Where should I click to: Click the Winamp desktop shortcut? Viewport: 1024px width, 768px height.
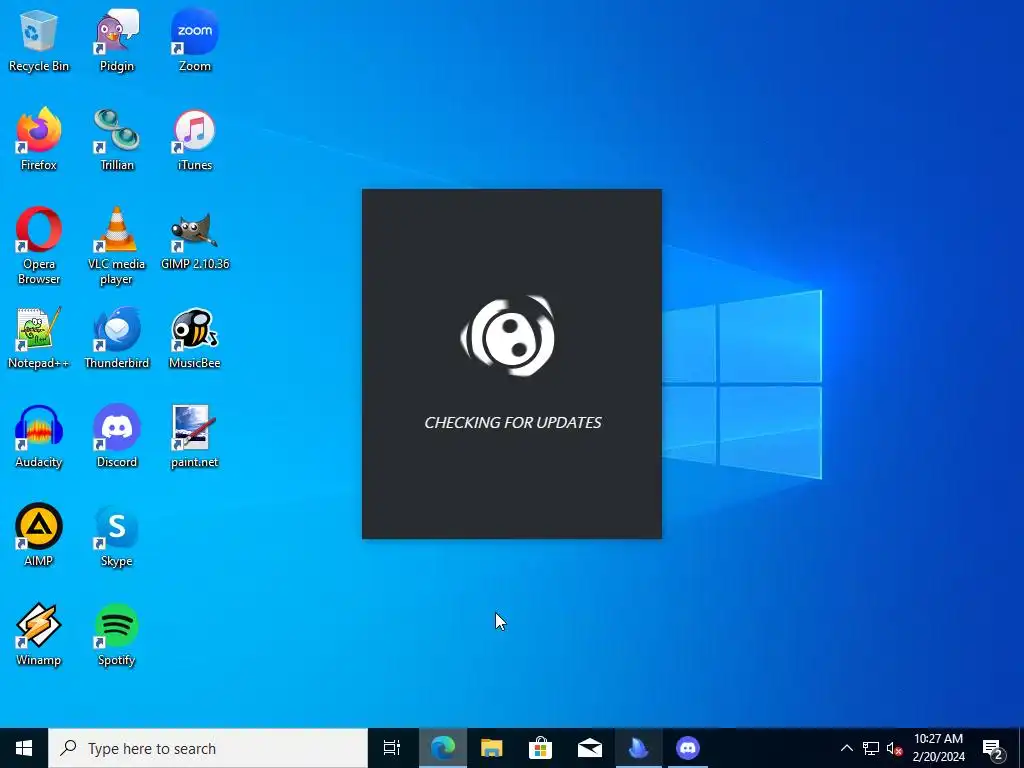click(39, 635)
